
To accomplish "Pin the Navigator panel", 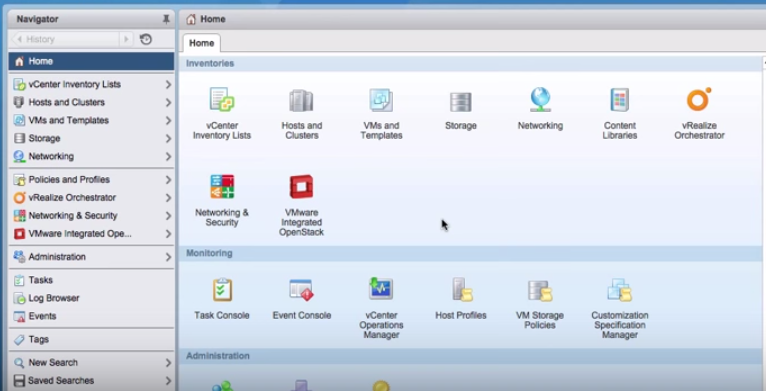I will [x=166, y=19].
